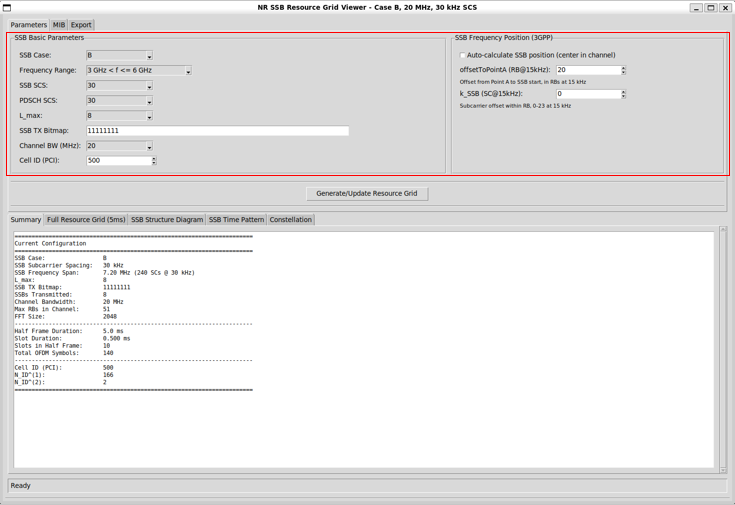Decrease k_SSB value with down arrow
The height and width of the screenshot is (505, 735).
coord(623,96)
